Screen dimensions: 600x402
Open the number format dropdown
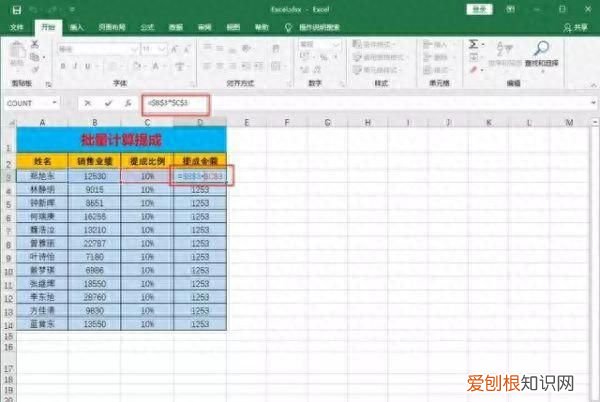click(337, 45)
